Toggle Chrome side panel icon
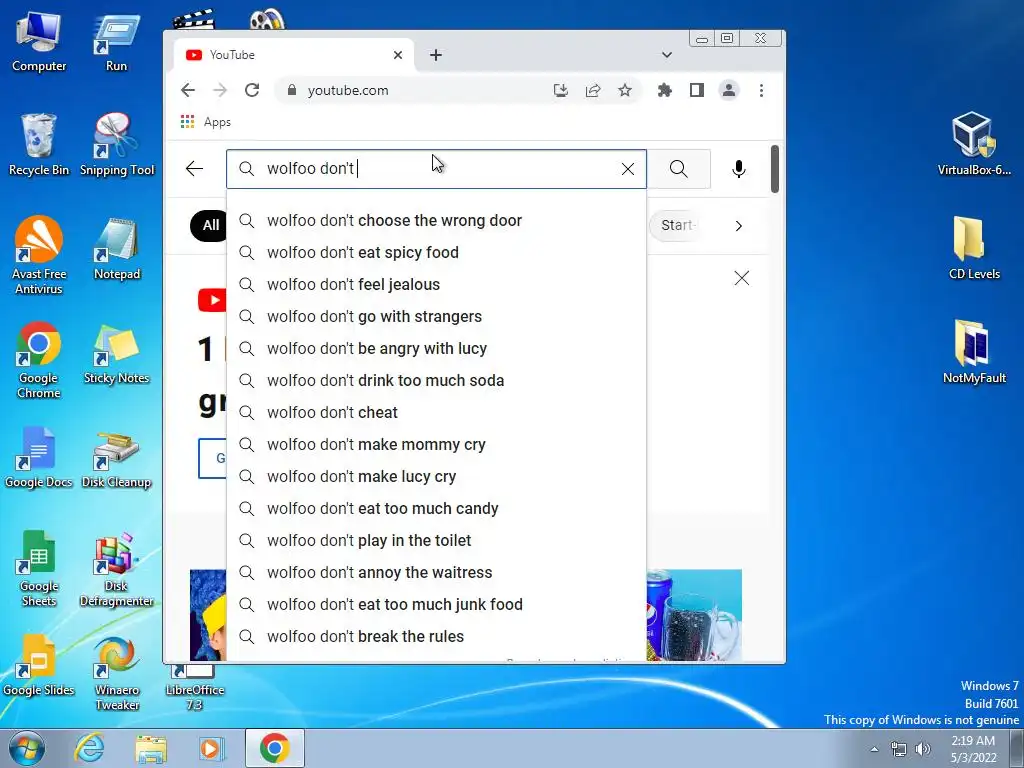 tap(697, 90)
